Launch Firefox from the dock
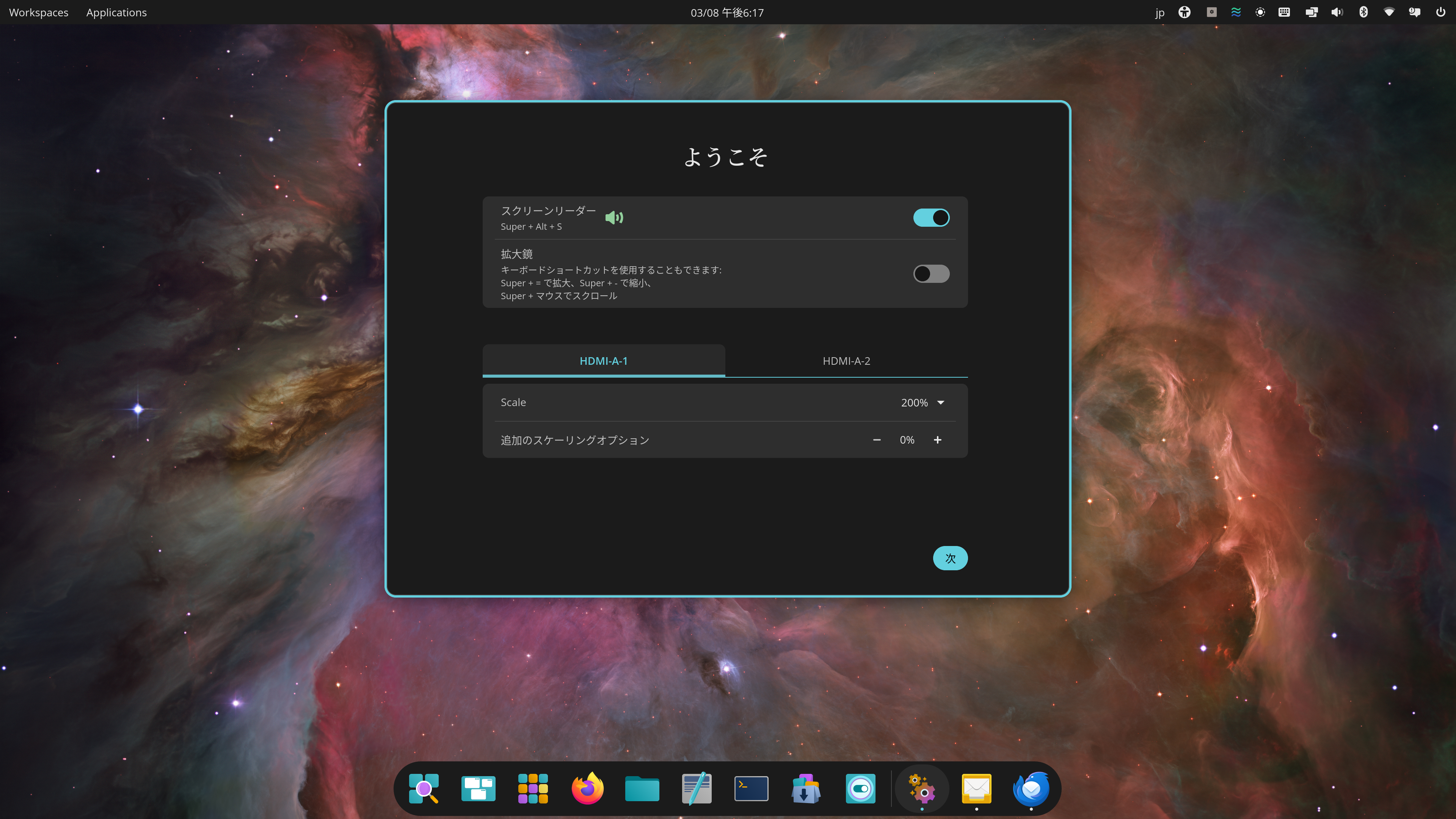The image size is (1456, 819). coord(587,789)
